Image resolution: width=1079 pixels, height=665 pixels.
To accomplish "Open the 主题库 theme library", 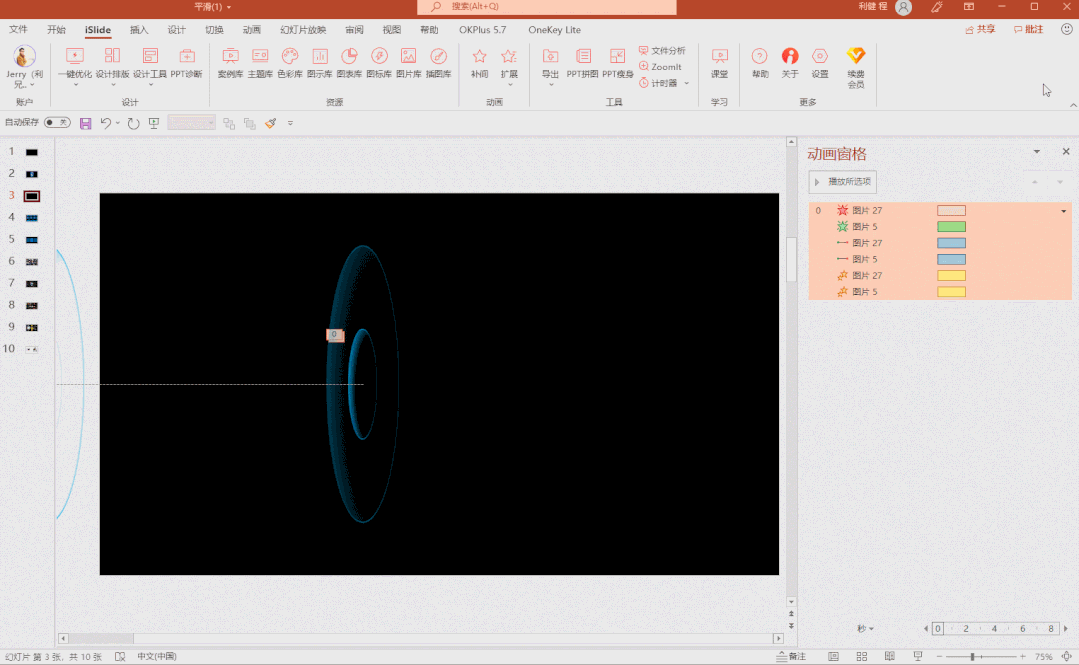I will [x=259, y=63].
